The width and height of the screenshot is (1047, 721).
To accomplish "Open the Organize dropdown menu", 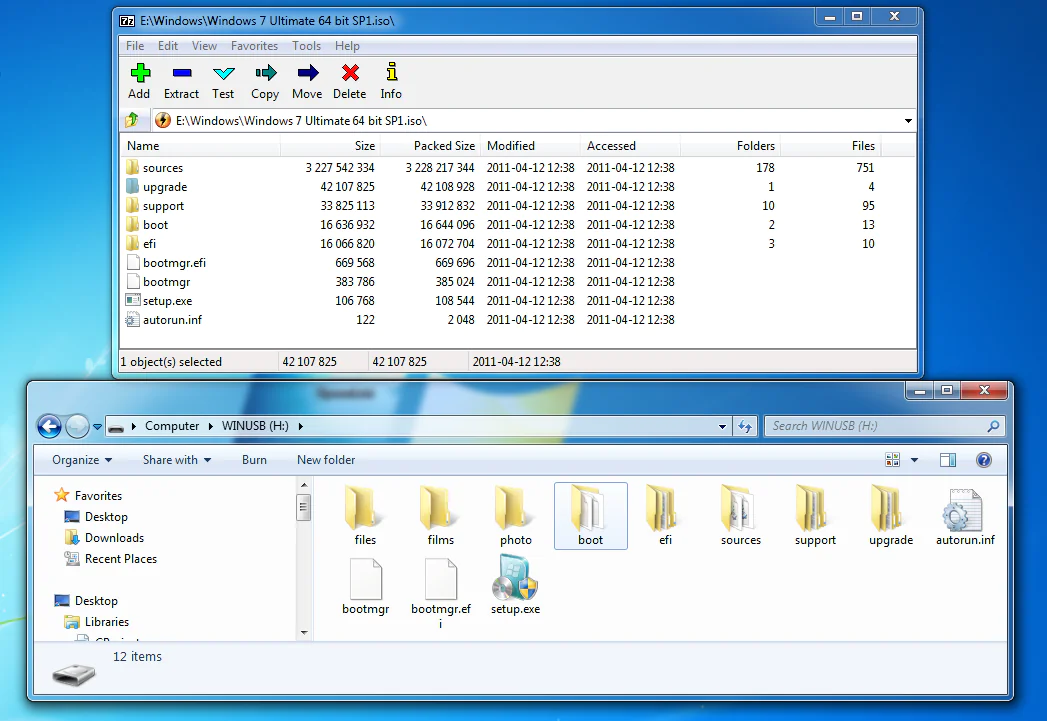I will (x=79, y=459).
